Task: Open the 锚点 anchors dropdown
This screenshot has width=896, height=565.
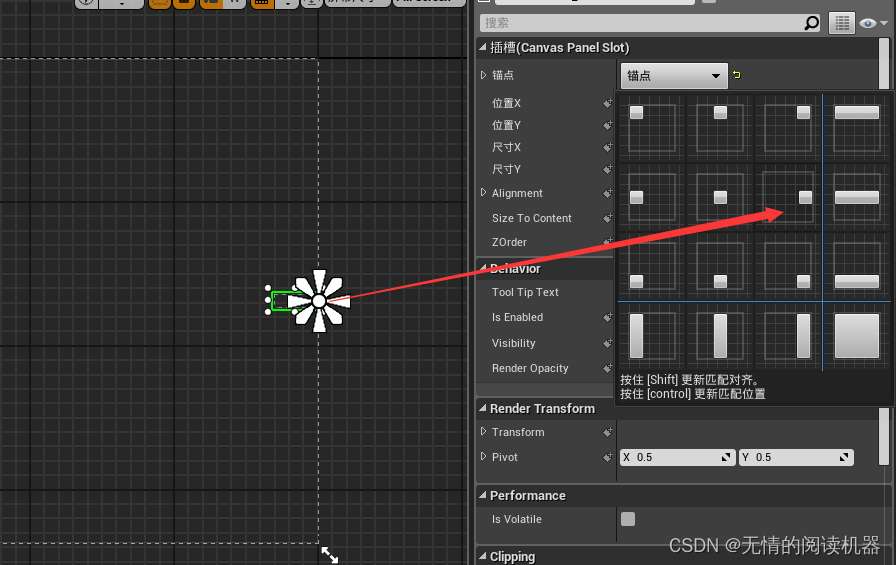Action: pyautogui.click(x=674, y=75)
